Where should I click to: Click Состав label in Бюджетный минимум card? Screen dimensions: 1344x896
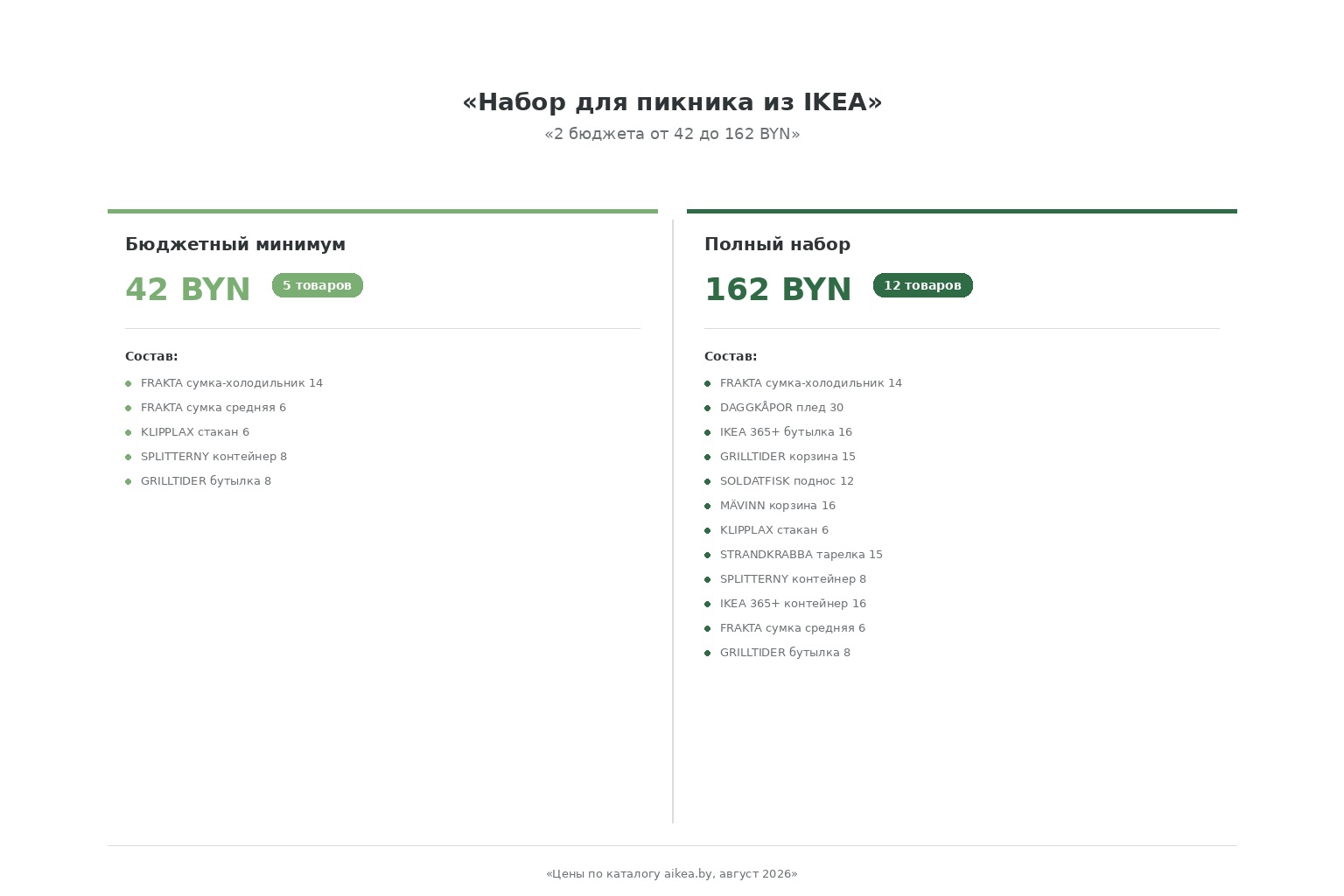tap(151, 356)
